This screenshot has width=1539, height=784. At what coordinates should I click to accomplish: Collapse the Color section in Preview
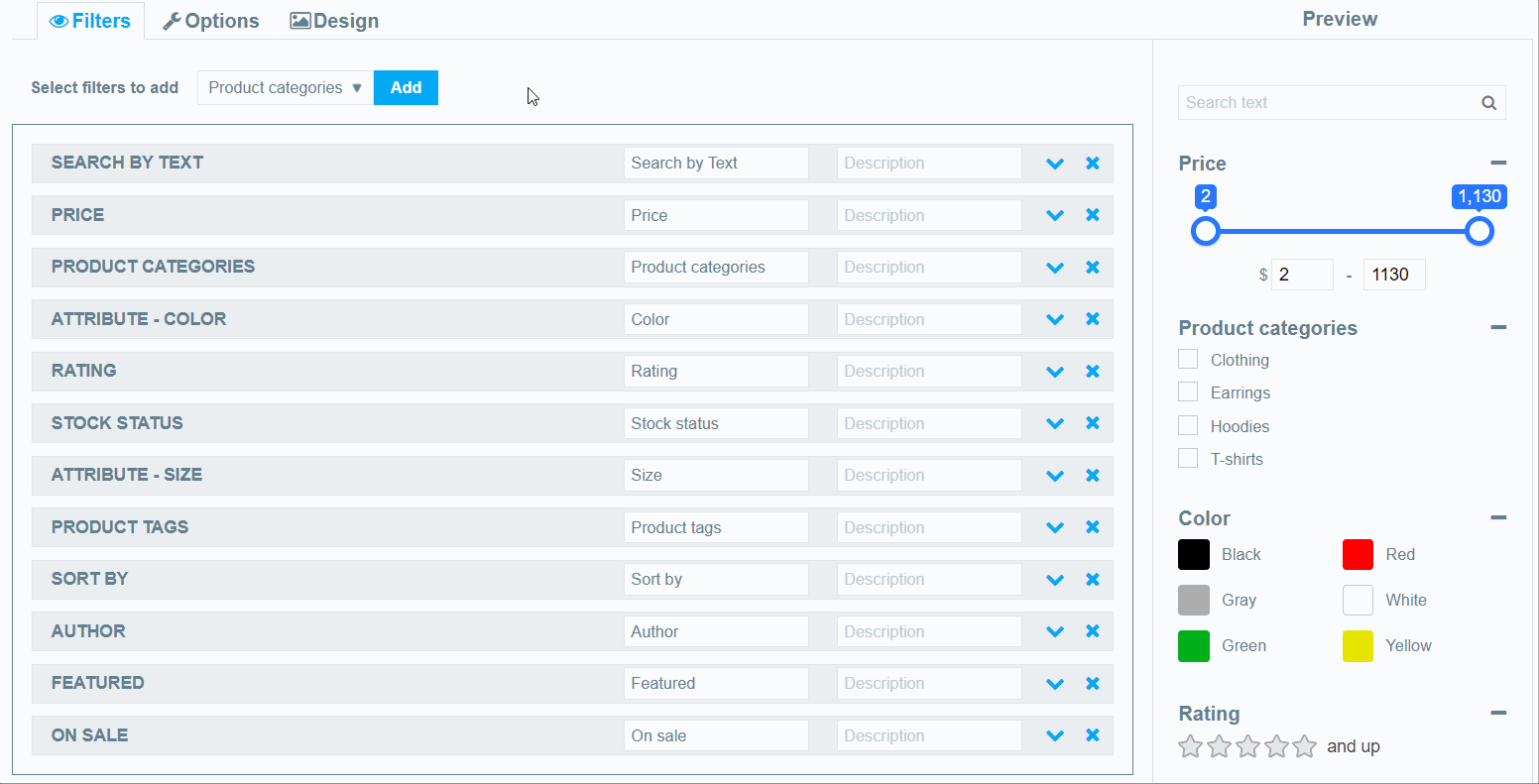[1498, 518]
